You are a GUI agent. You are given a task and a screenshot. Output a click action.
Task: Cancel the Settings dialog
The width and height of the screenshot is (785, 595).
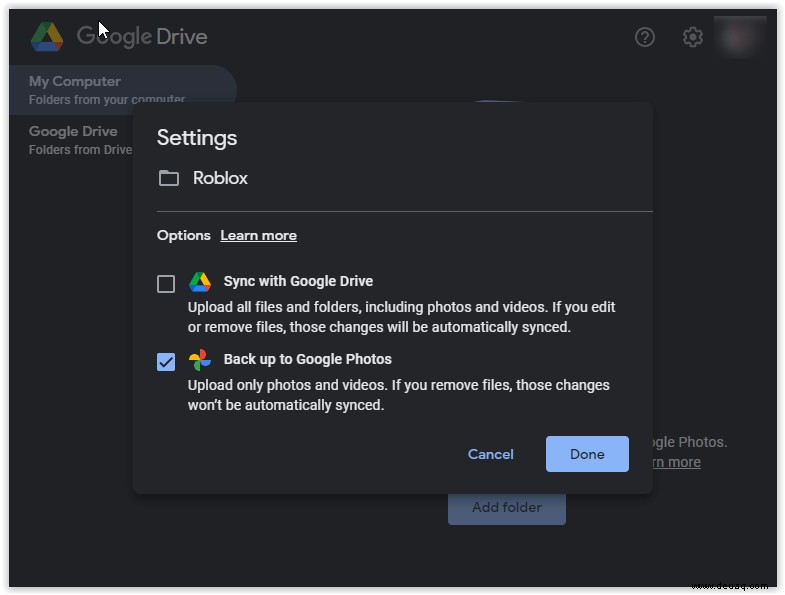(490, 454)
